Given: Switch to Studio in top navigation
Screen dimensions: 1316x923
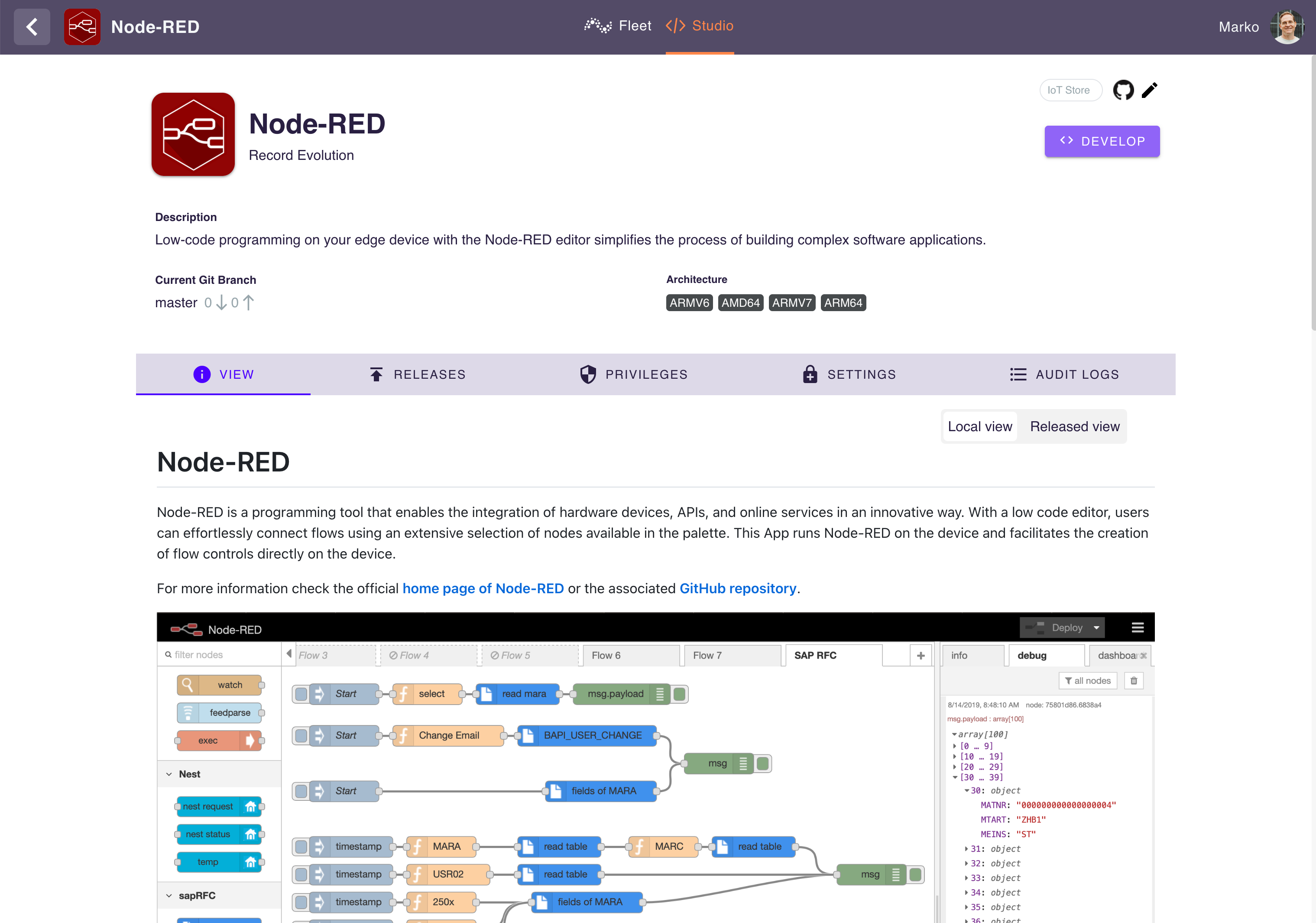Looking at the screenshot, I should tap(699, 26).
